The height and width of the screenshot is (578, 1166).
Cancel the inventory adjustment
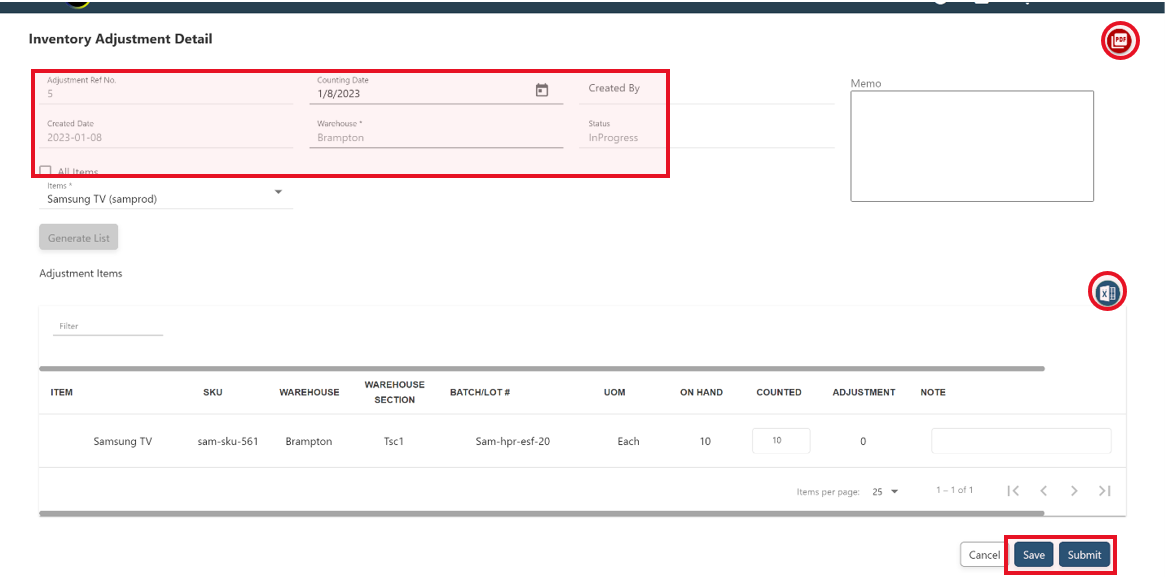pyautogui.click(x=983, y=554)
